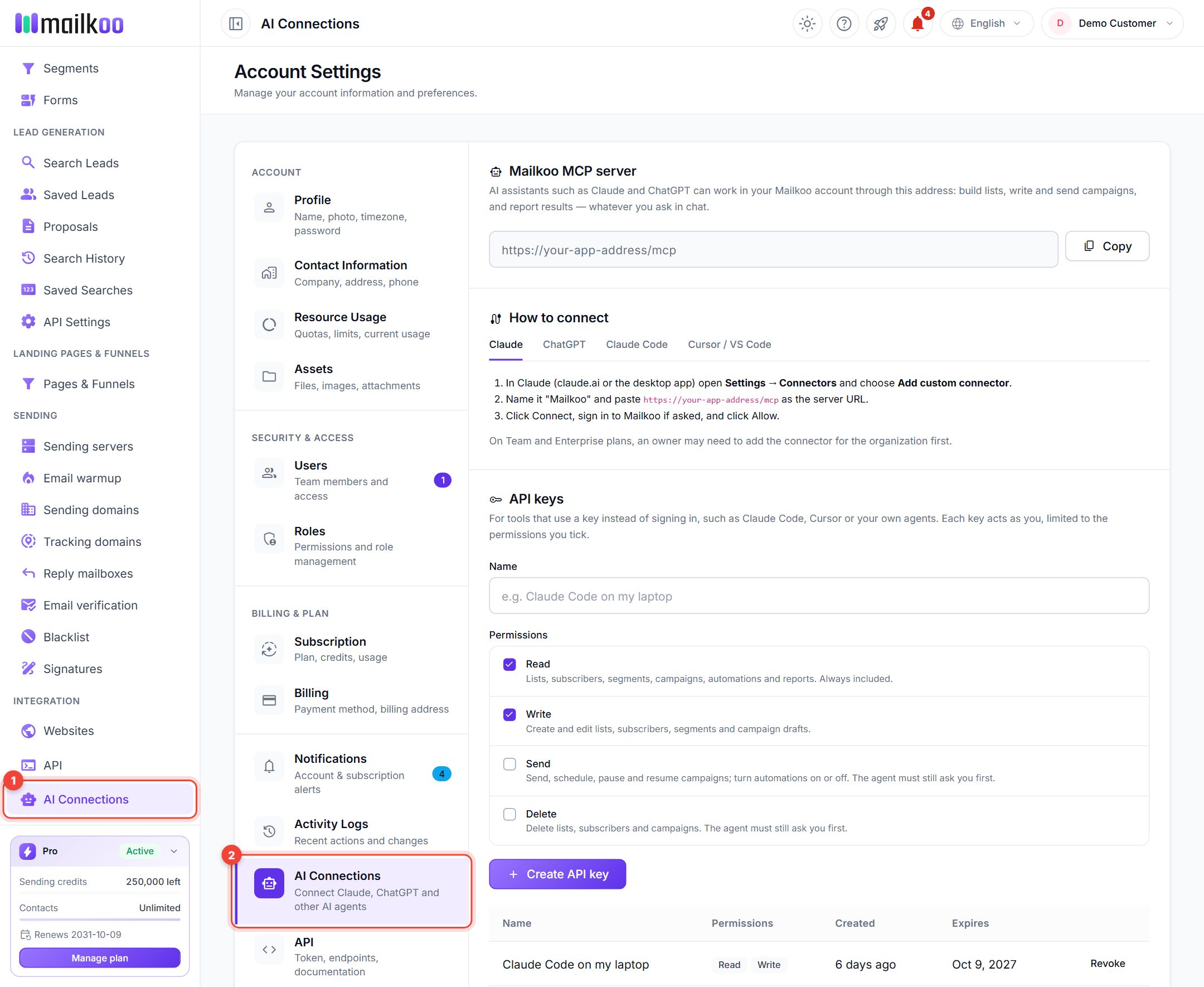Open Notifications settings with 4 badge
Viewport: 1204px width, 987px height.
[352, 773]
